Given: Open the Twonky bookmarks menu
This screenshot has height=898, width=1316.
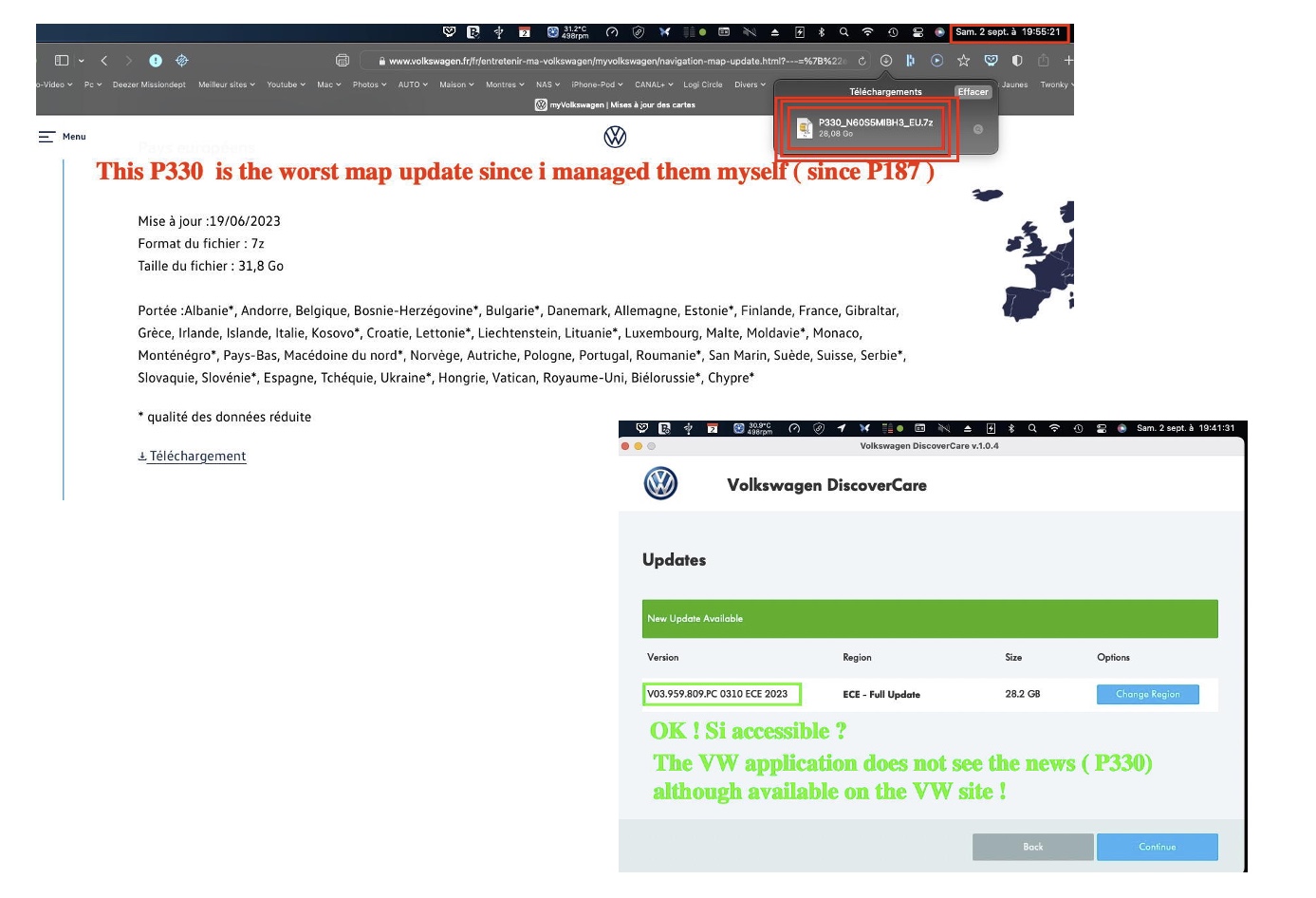Looking at the screenshot, I should click(x=1056, y=84).
